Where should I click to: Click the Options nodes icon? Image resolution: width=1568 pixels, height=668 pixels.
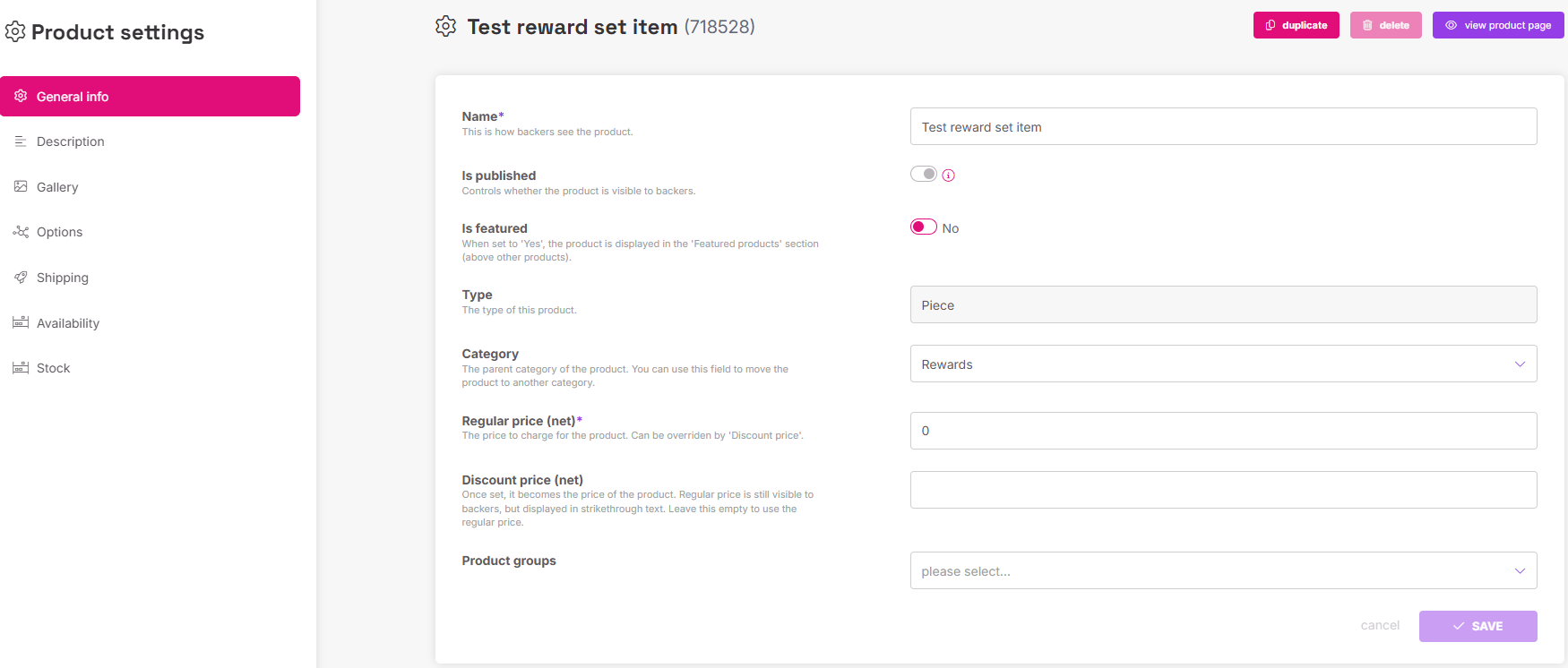[x=21, y=232]
